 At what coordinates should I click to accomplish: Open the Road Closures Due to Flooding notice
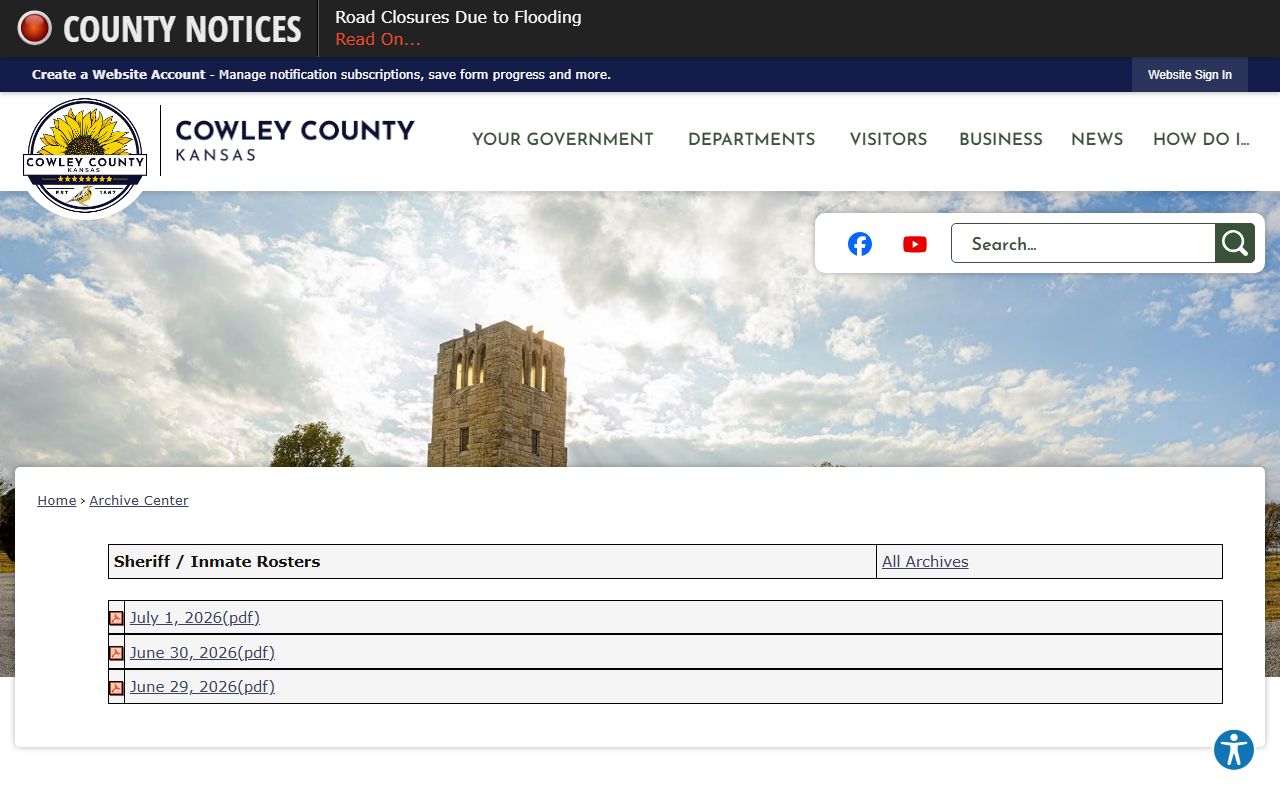pyautogui.click(x=458, y=17)
